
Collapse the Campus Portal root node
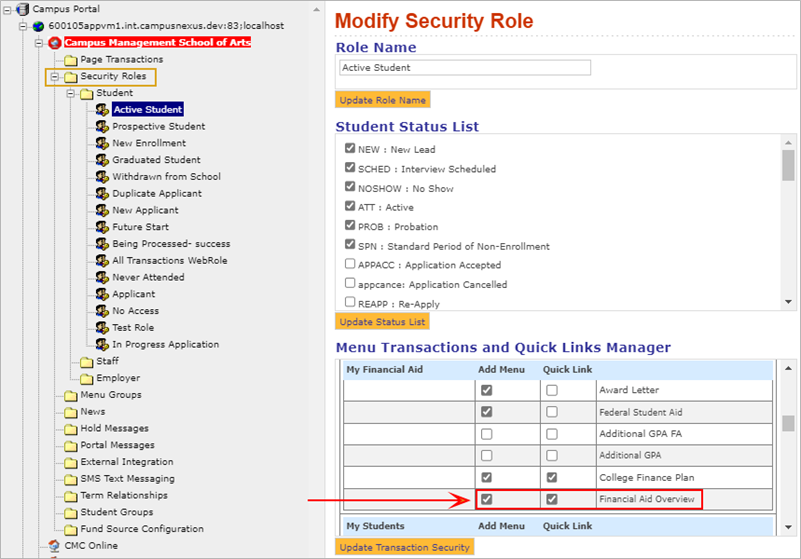click(7, 9)
